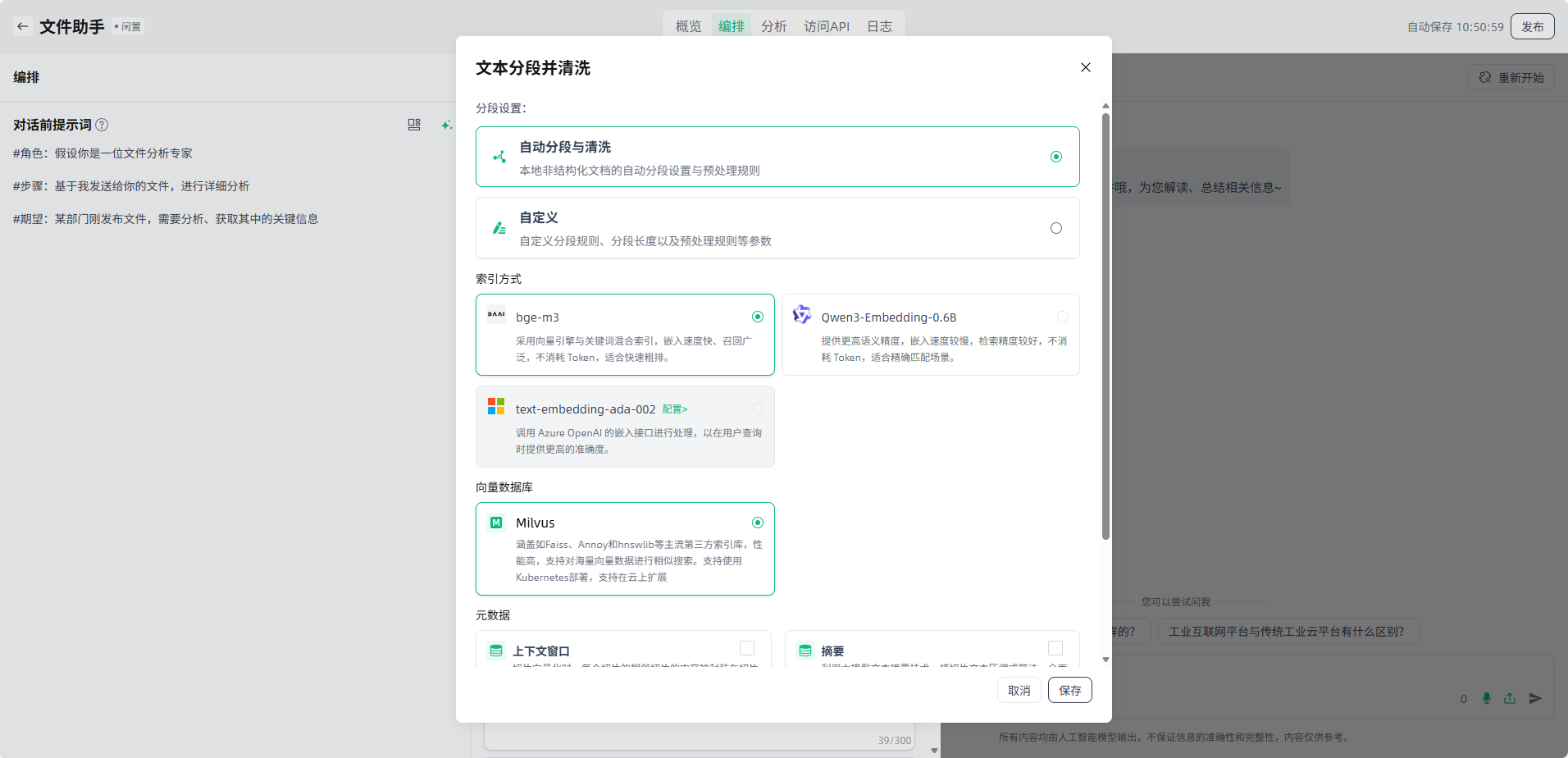
Task: Switch to the 概览 tab
Action: tap(688, 26)
